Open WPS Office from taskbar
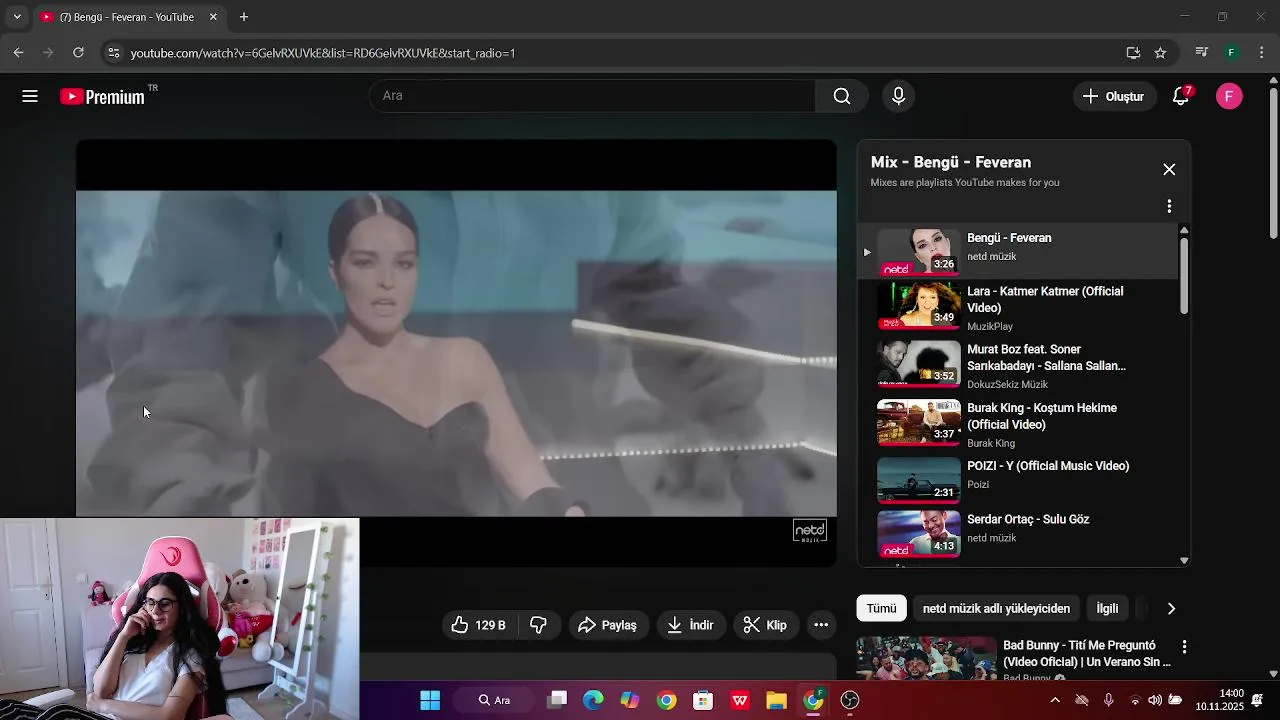The width and height of the screenshot is (1280, 720). [x=740, y=700]
